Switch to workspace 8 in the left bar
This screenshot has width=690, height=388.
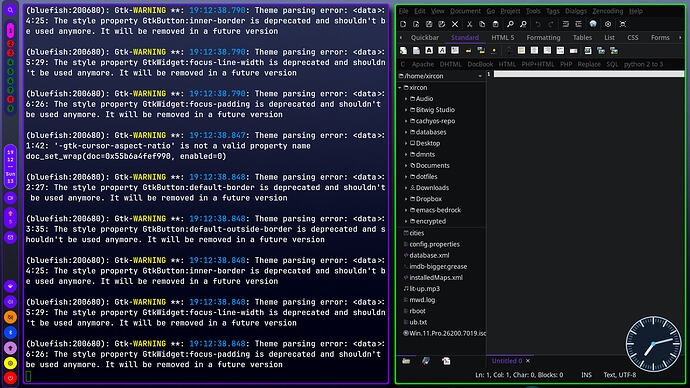coord(10,99)
